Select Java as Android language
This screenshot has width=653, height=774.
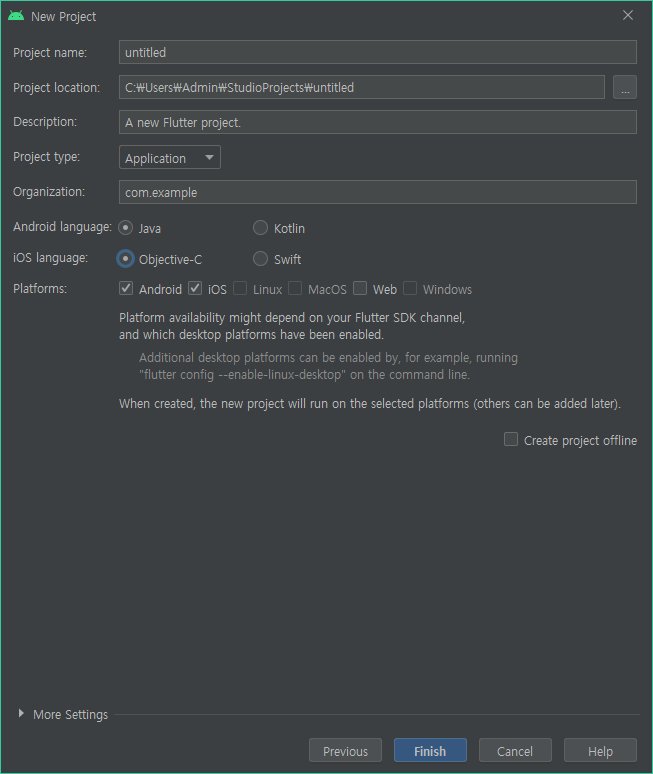tap(125, 228)
